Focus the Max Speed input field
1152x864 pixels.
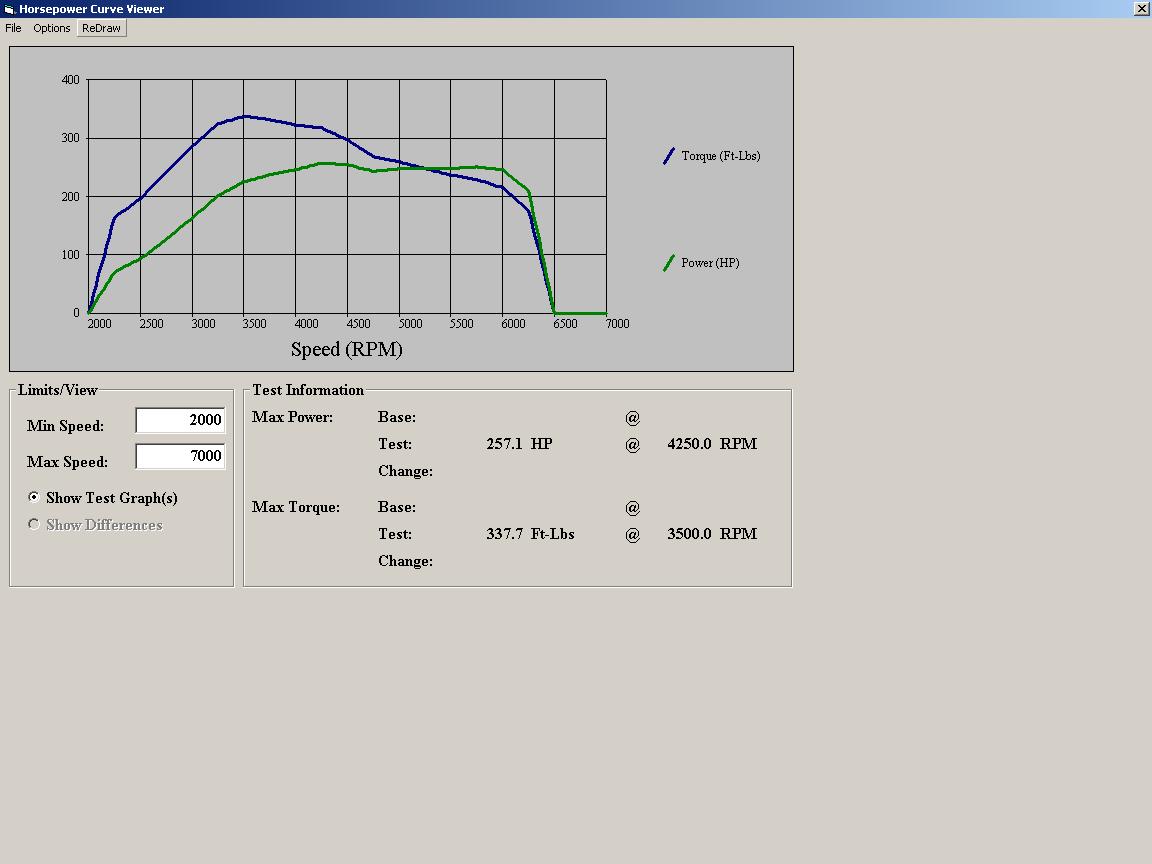click(x=180, y=456)
